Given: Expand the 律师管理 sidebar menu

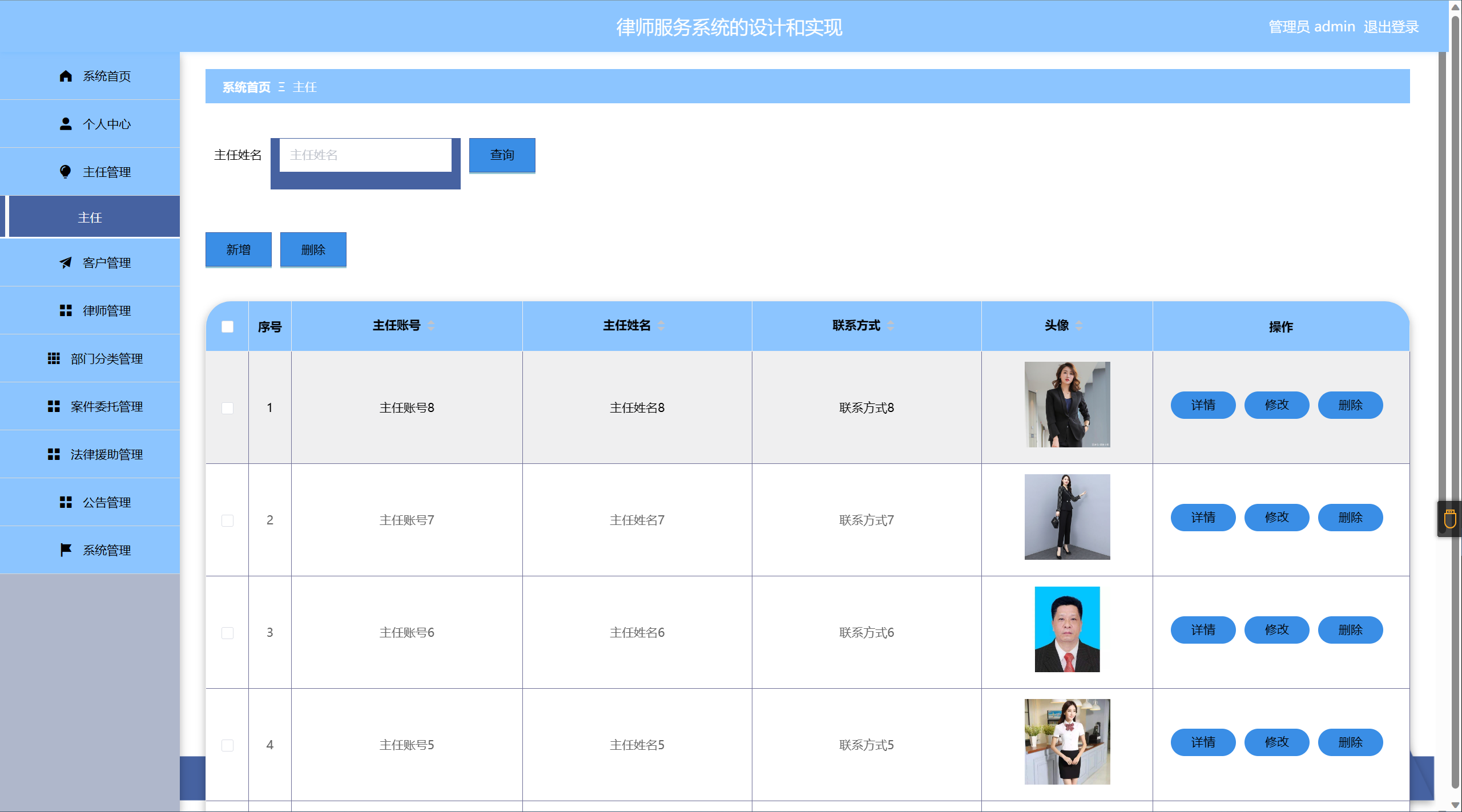Looking at the screenshot, I should pyautogui.click(x=90, y=310).
